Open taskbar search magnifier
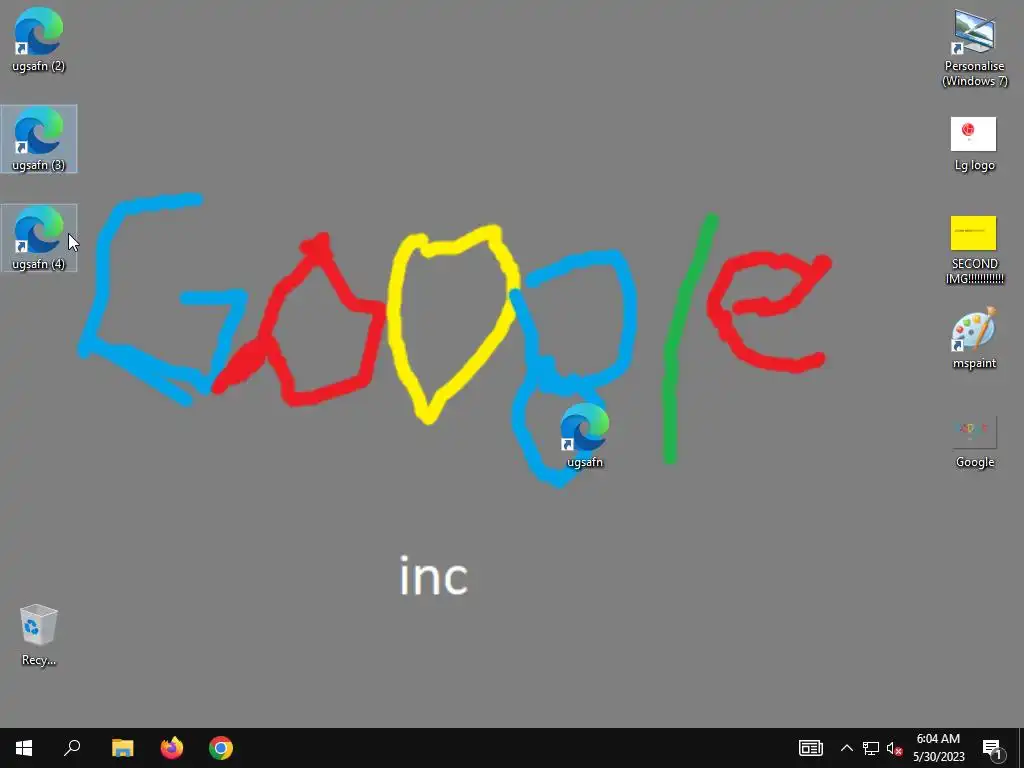Screen dimensions: 1024x768 click(72, 748)
